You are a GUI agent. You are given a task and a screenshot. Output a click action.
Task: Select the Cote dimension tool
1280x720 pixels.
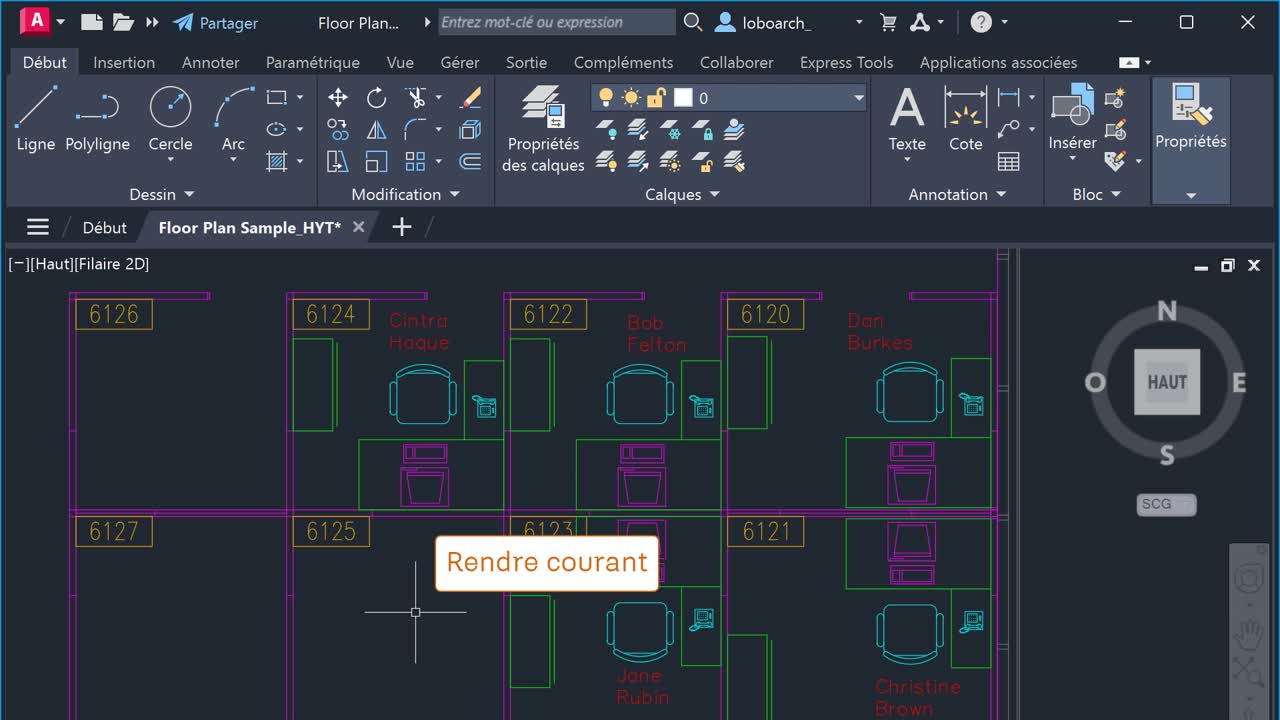966,119
